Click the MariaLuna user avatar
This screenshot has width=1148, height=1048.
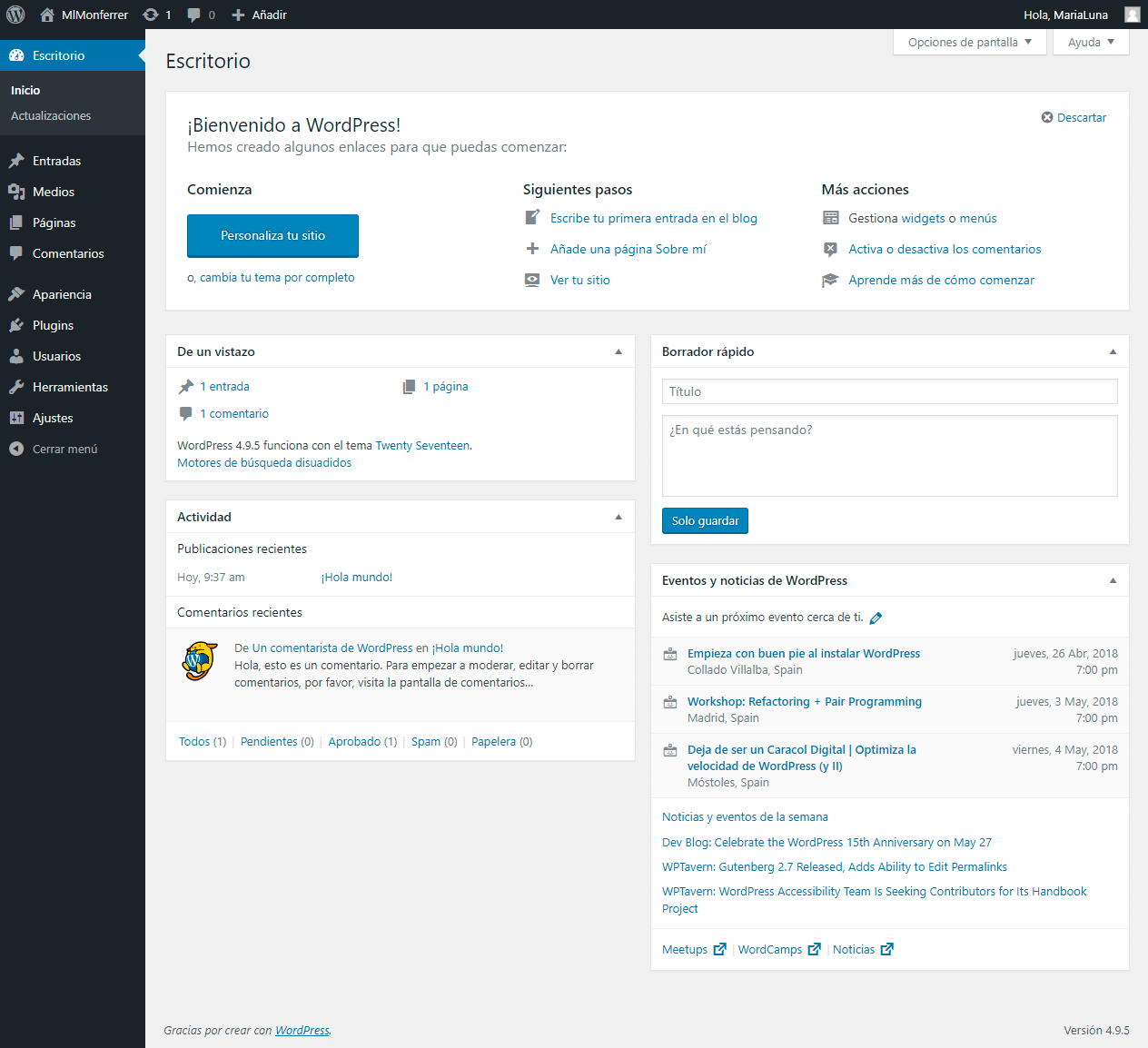click(x=1131, y=14)
